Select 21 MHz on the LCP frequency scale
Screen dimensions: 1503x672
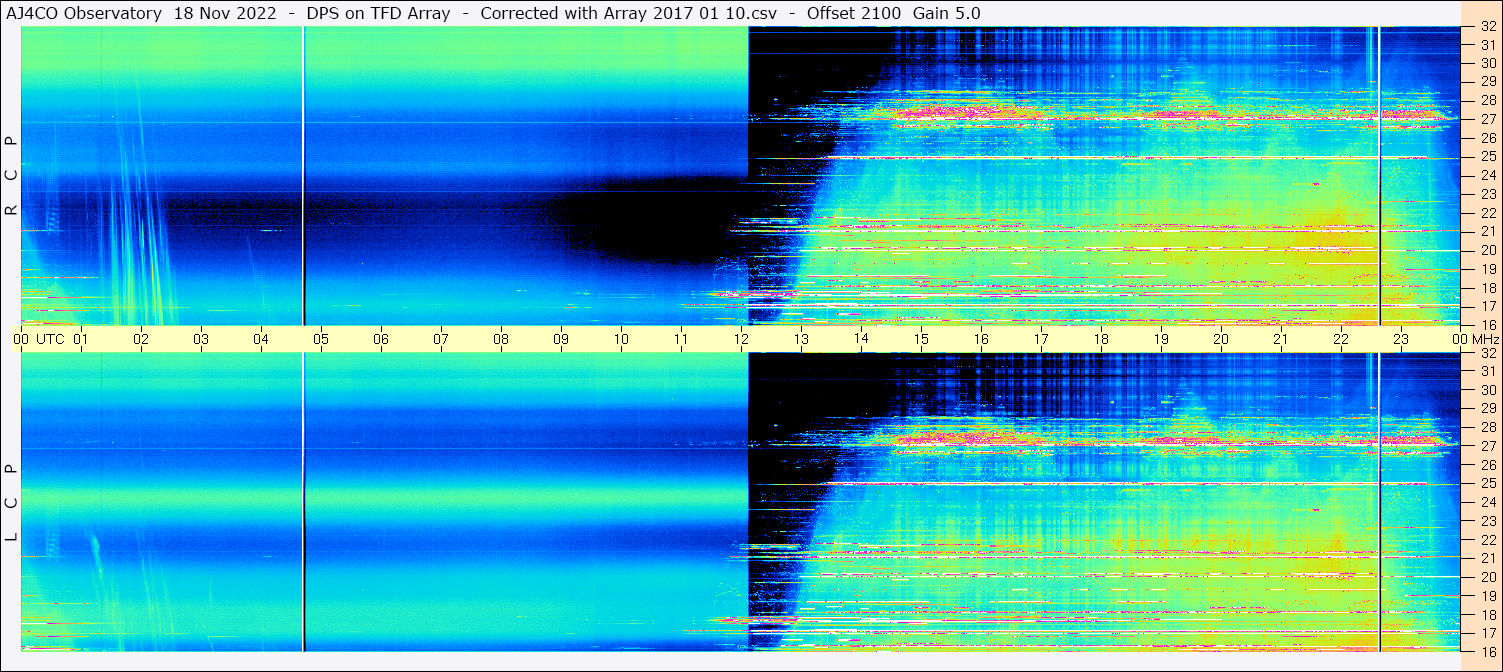pos(1488,558)
